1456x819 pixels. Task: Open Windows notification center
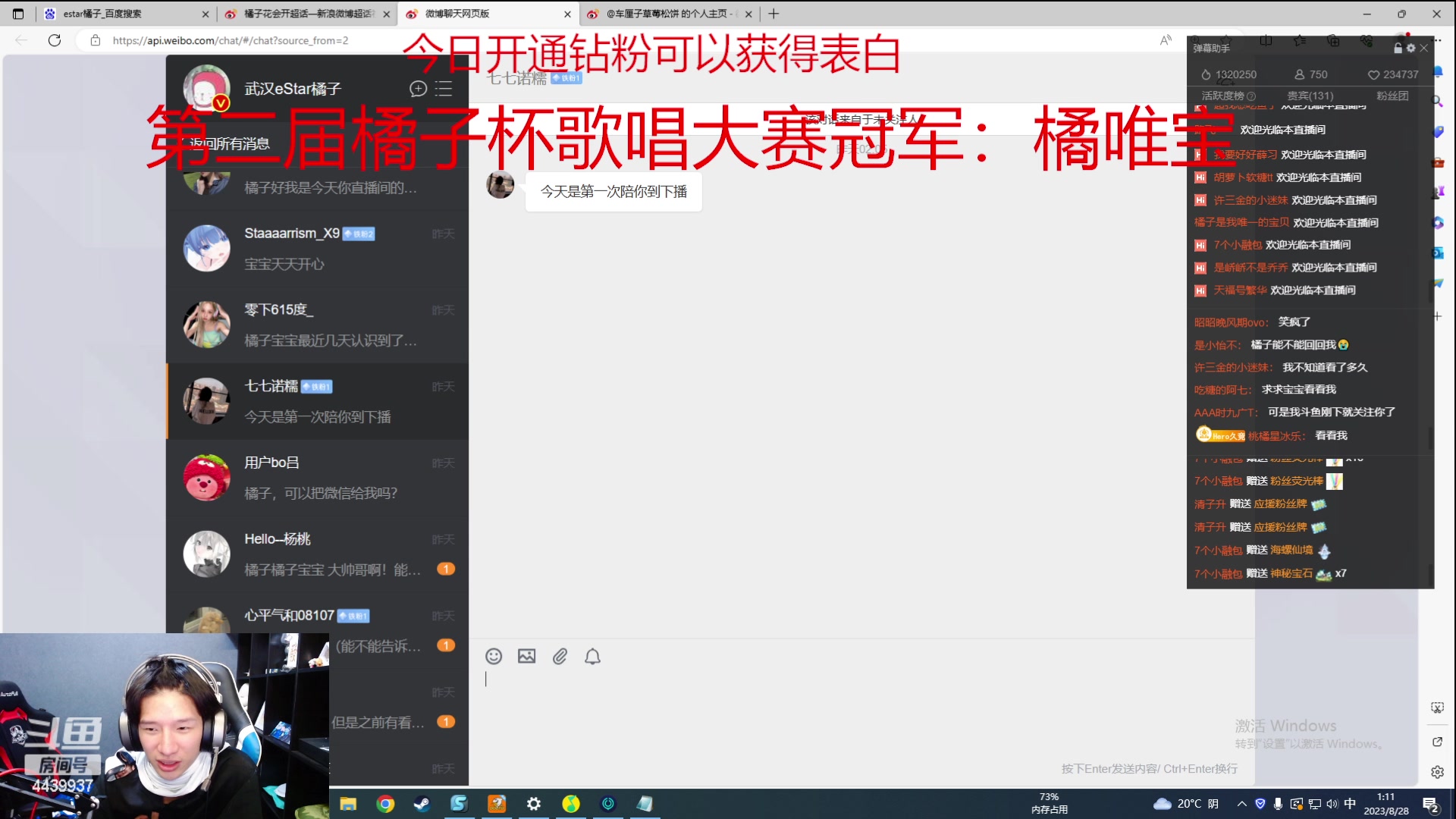[1431, 805]
